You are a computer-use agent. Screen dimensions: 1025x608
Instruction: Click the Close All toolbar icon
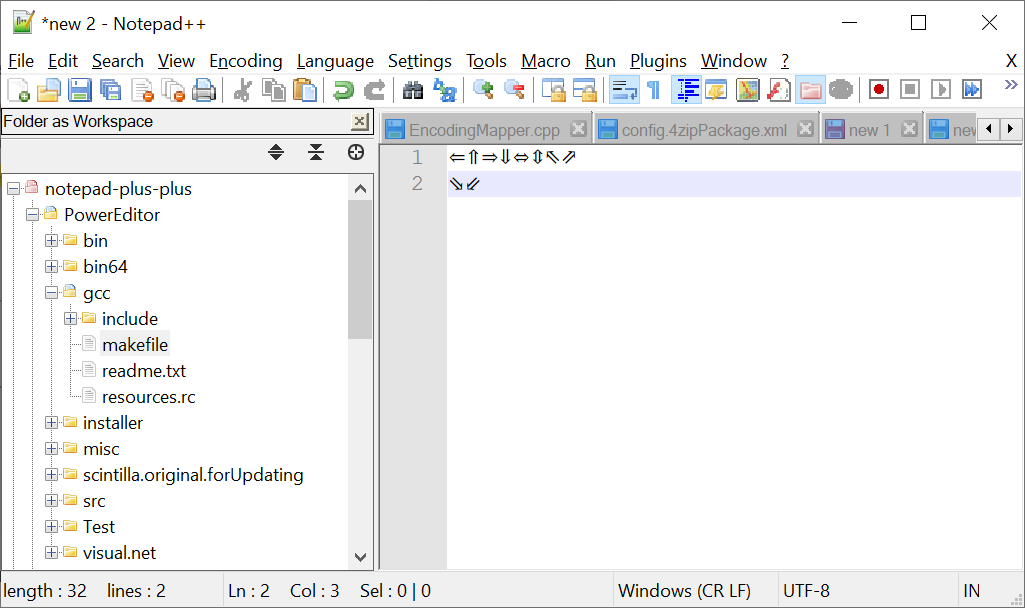(173, 90)
